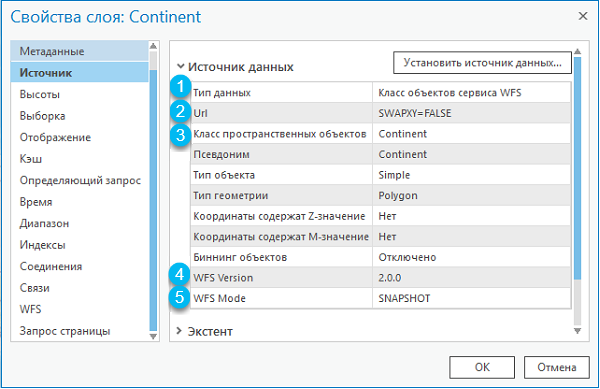Click the sidebar scroll down arrow
This screenshot has width=600, height=389.
153,337
